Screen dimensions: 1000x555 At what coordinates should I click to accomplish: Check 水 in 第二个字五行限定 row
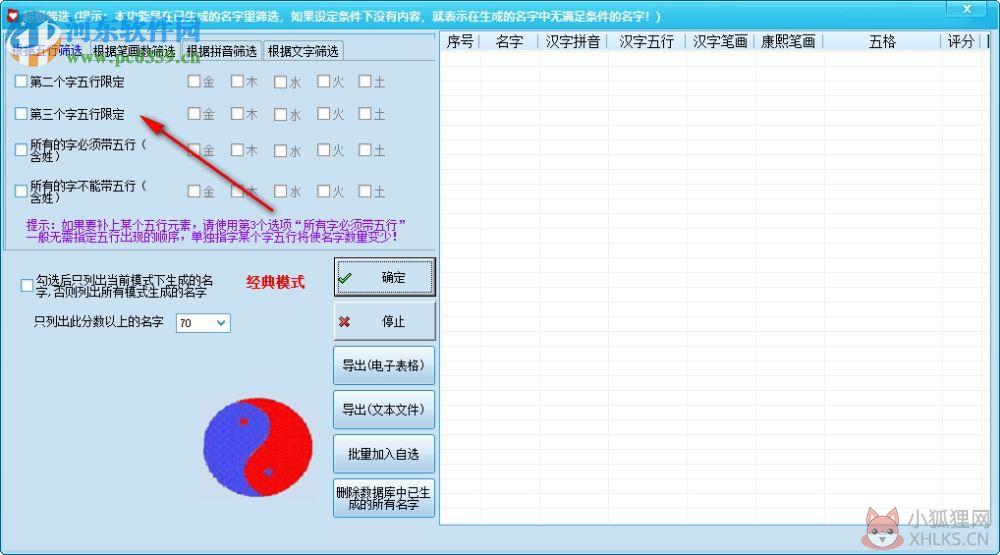[281, 82]
